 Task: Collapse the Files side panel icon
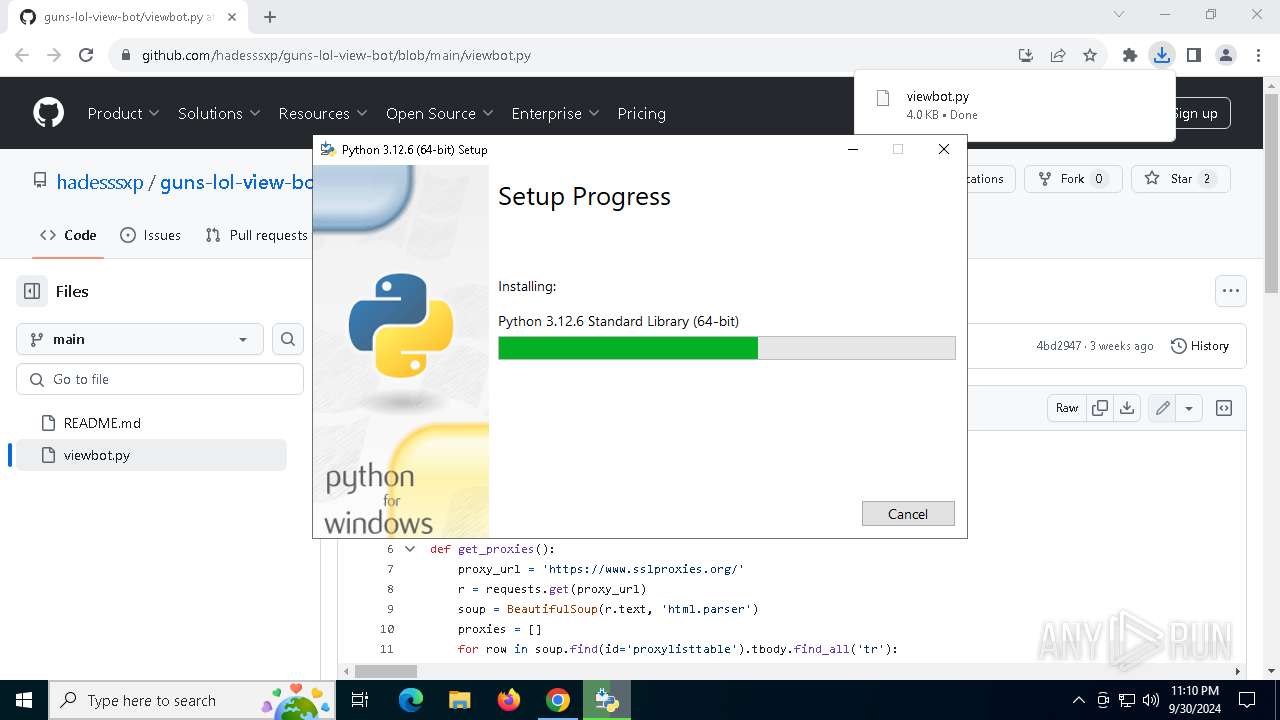pyautogui.click(x=32, y=291)
